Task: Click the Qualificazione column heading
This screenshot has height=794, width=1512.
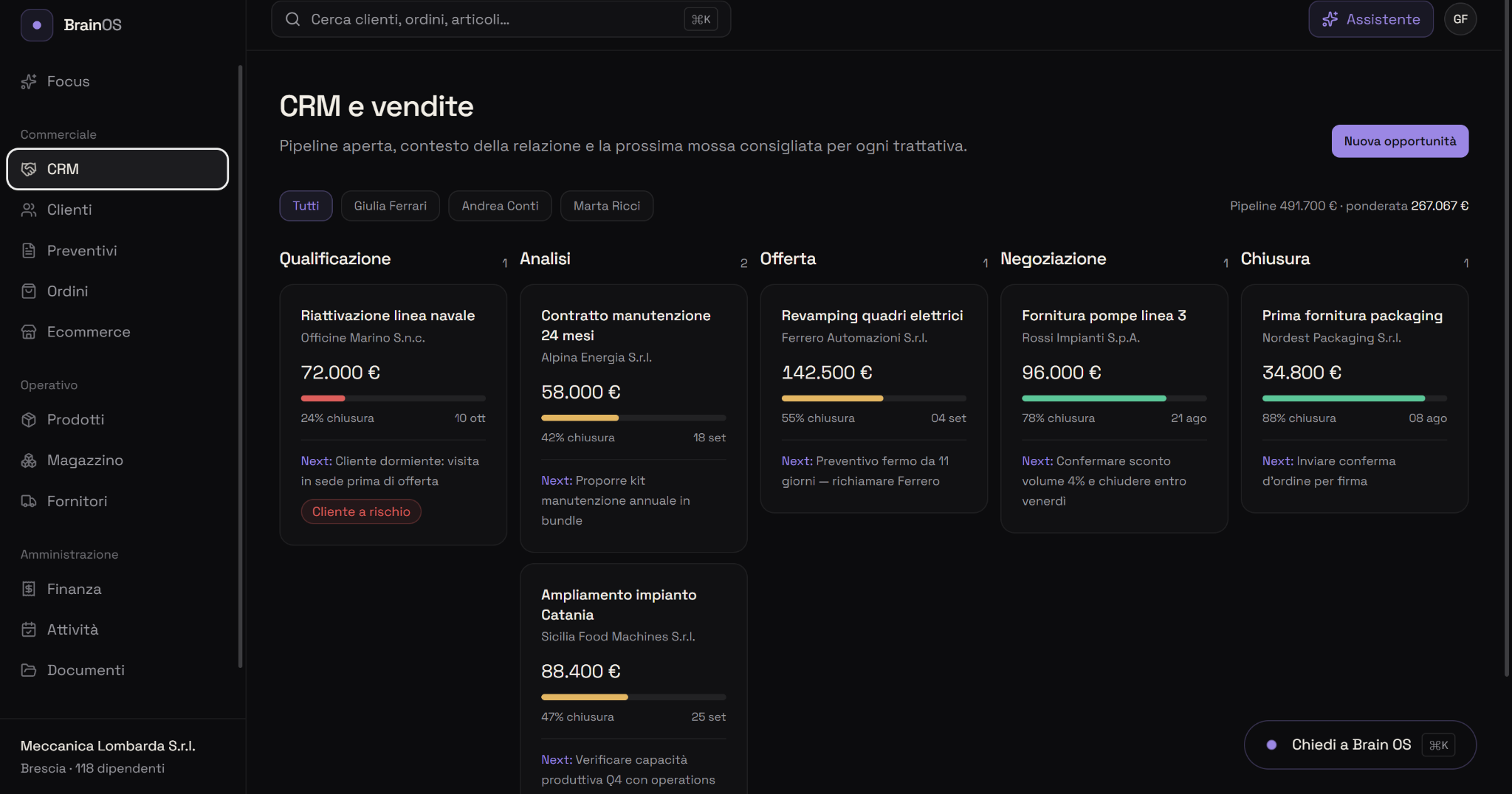Action: click(334, 259)
